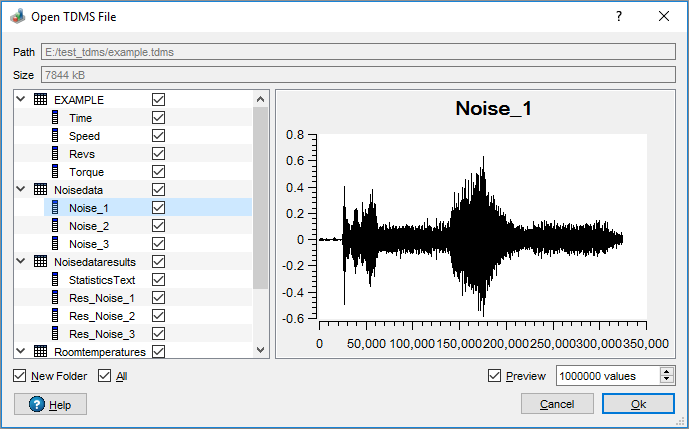The image size is (689, 429).
Task: Increase the preview values with up arrow
Action: pyautogui.click(x=666, y=371)
